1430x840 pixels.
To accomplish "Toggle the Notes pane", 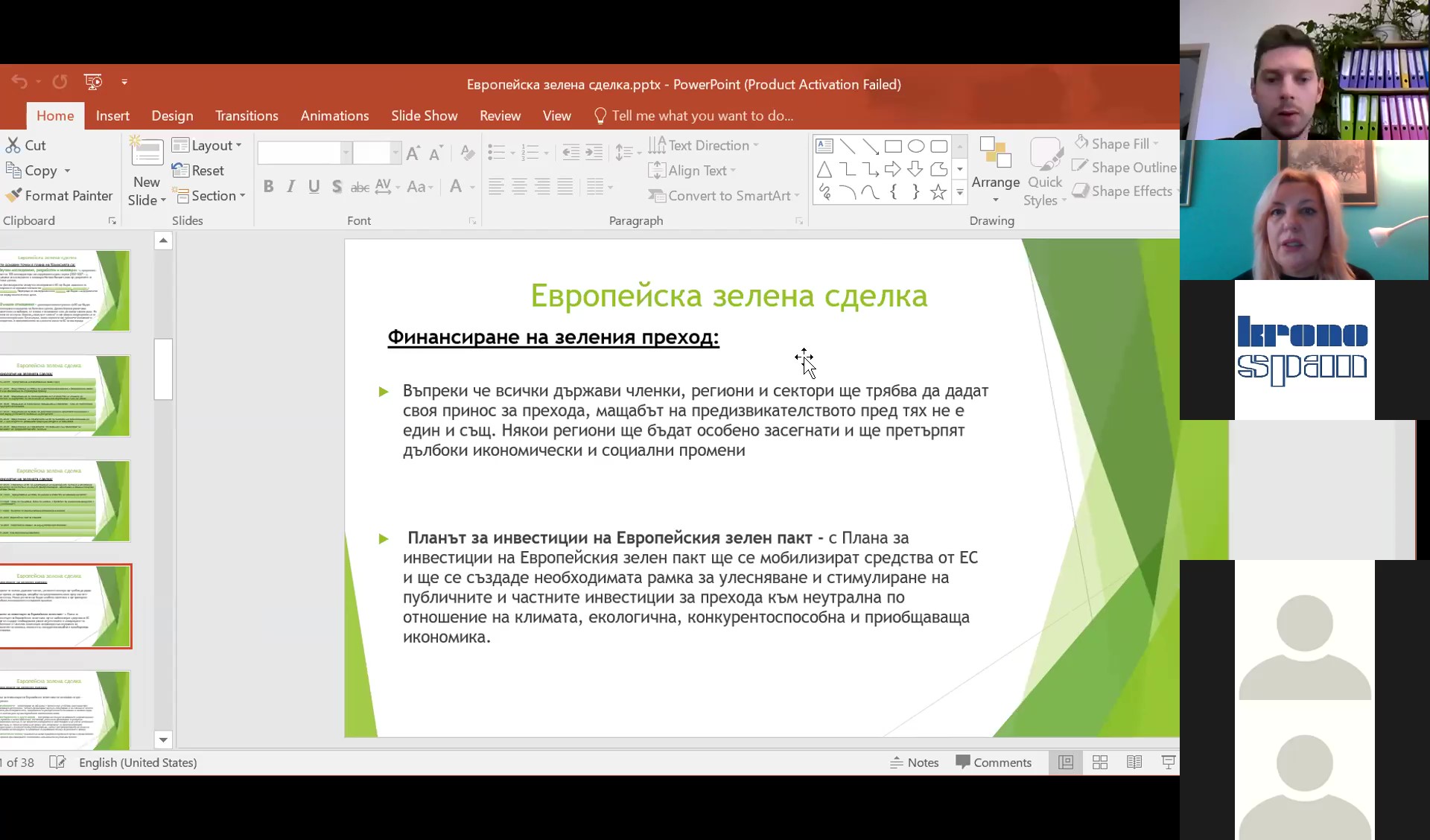I will [915, 763].
